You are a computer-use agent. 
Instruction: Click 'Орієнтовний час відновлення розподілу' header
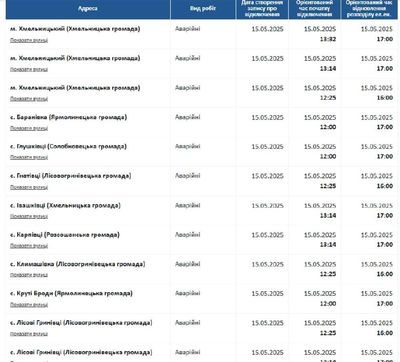[x=369, y=8]
